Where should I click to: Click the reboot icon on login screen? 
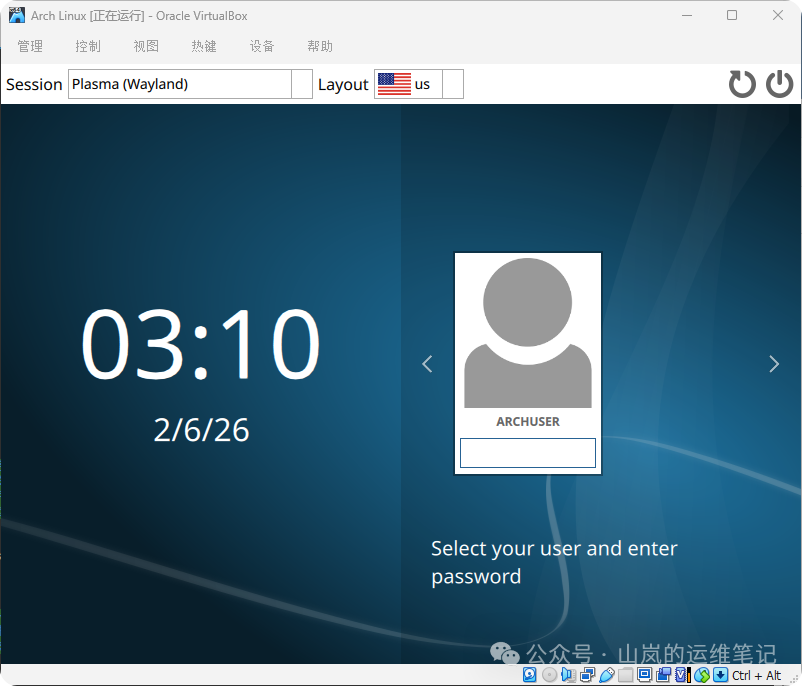click(x=742, y=84)
